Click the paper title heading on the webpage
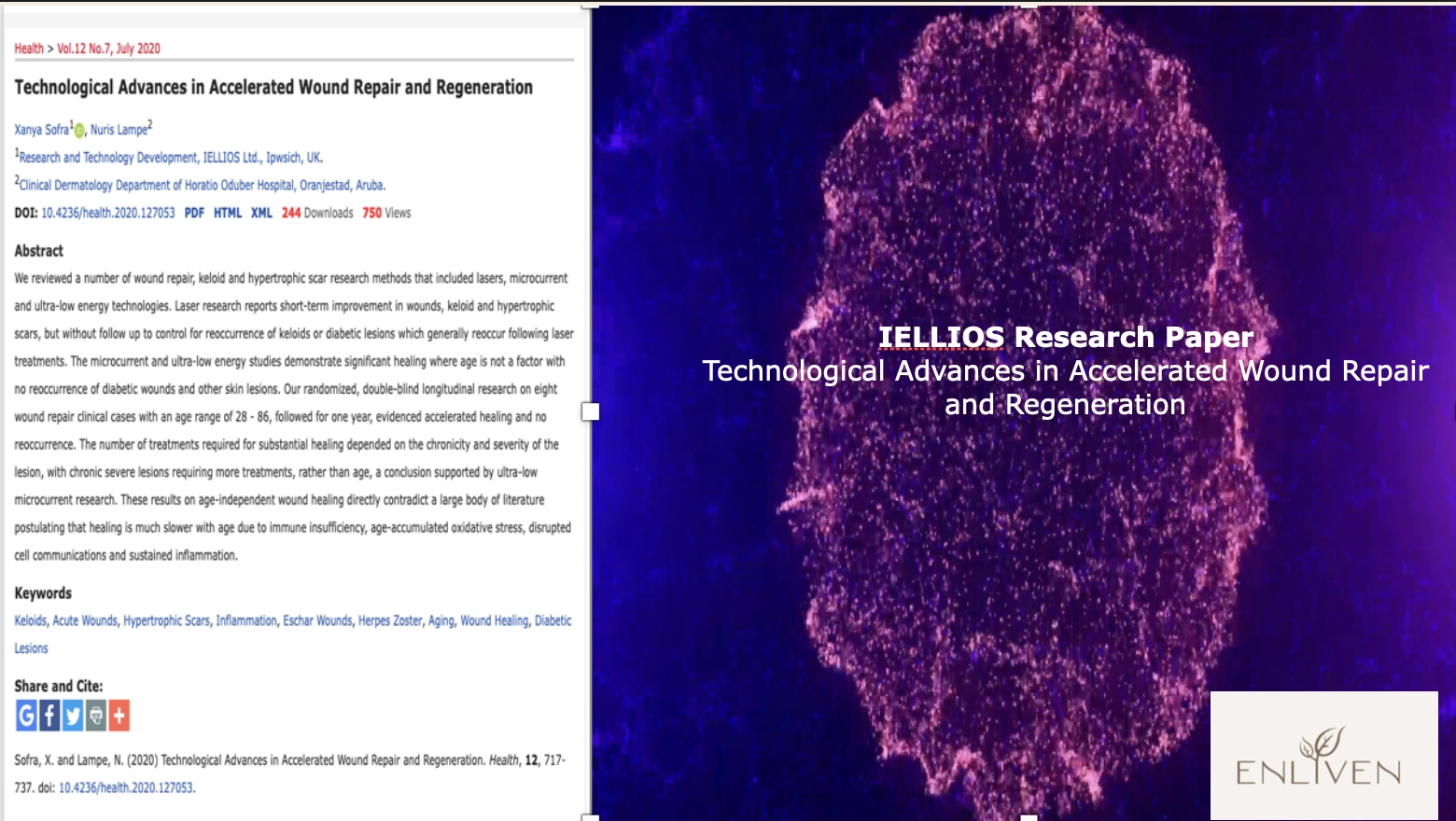This screenshot has width=1456, height=821. [273, 87]
